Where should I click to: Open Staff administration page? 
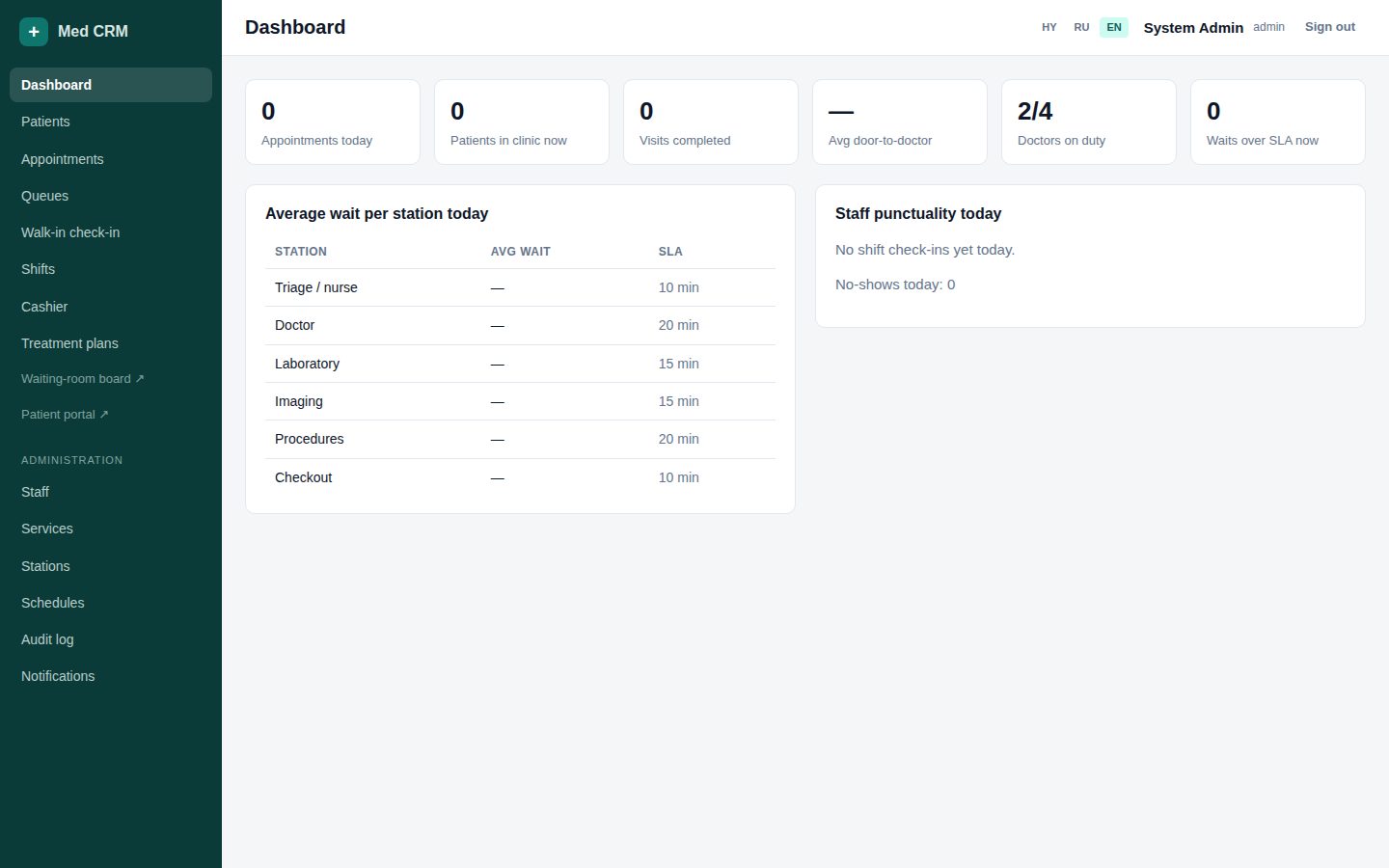111,492
